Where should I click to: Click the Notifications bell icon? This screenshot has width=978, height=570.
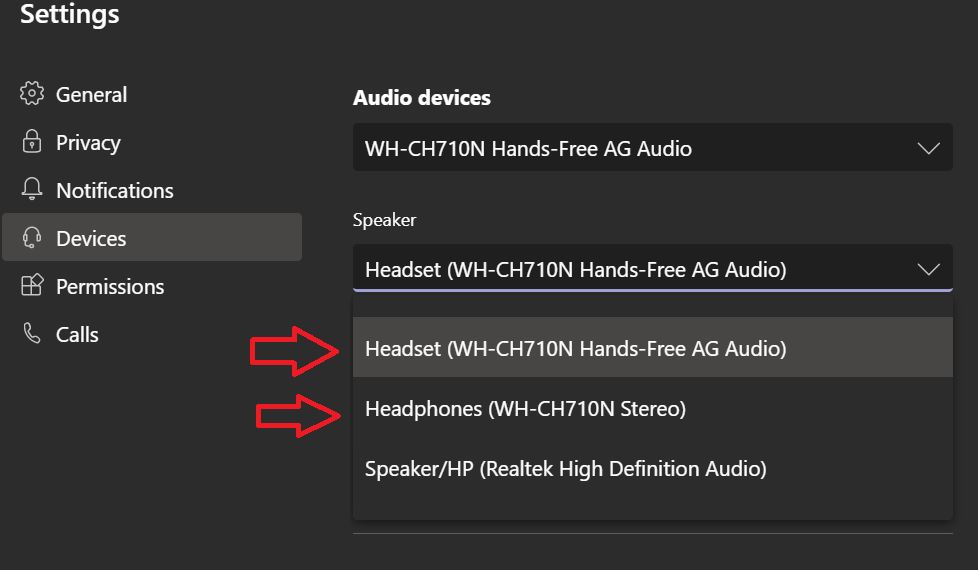click(x=32, y=189)
